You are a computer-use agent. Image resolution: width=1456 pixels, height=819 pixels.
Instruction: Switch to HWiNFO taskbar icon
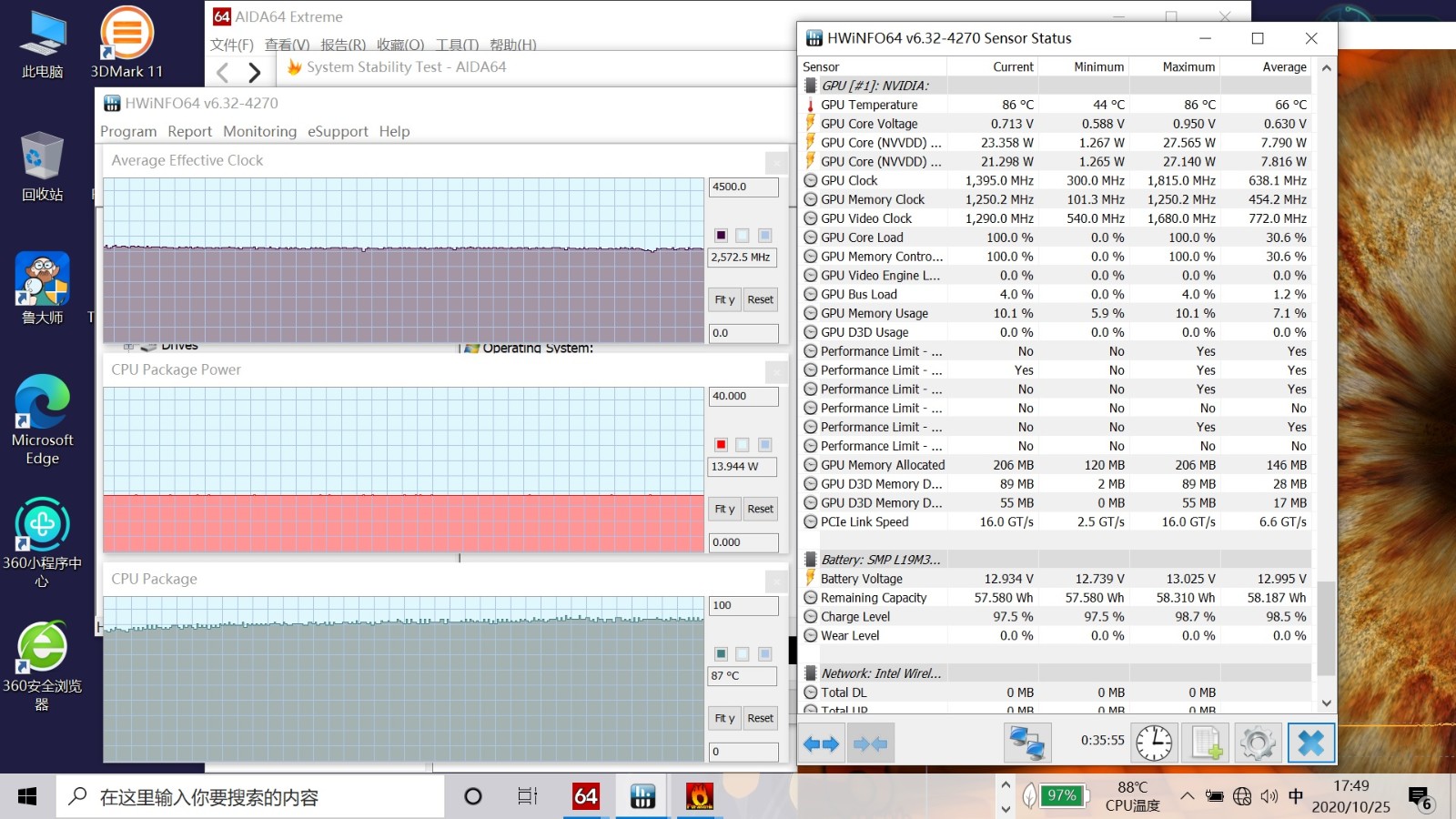(642, 797)
